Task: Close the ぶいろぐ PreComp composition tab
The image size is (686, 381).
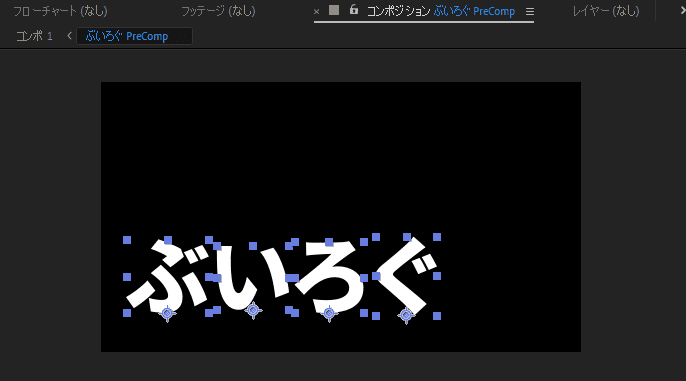Action: (x=316, y=12)
